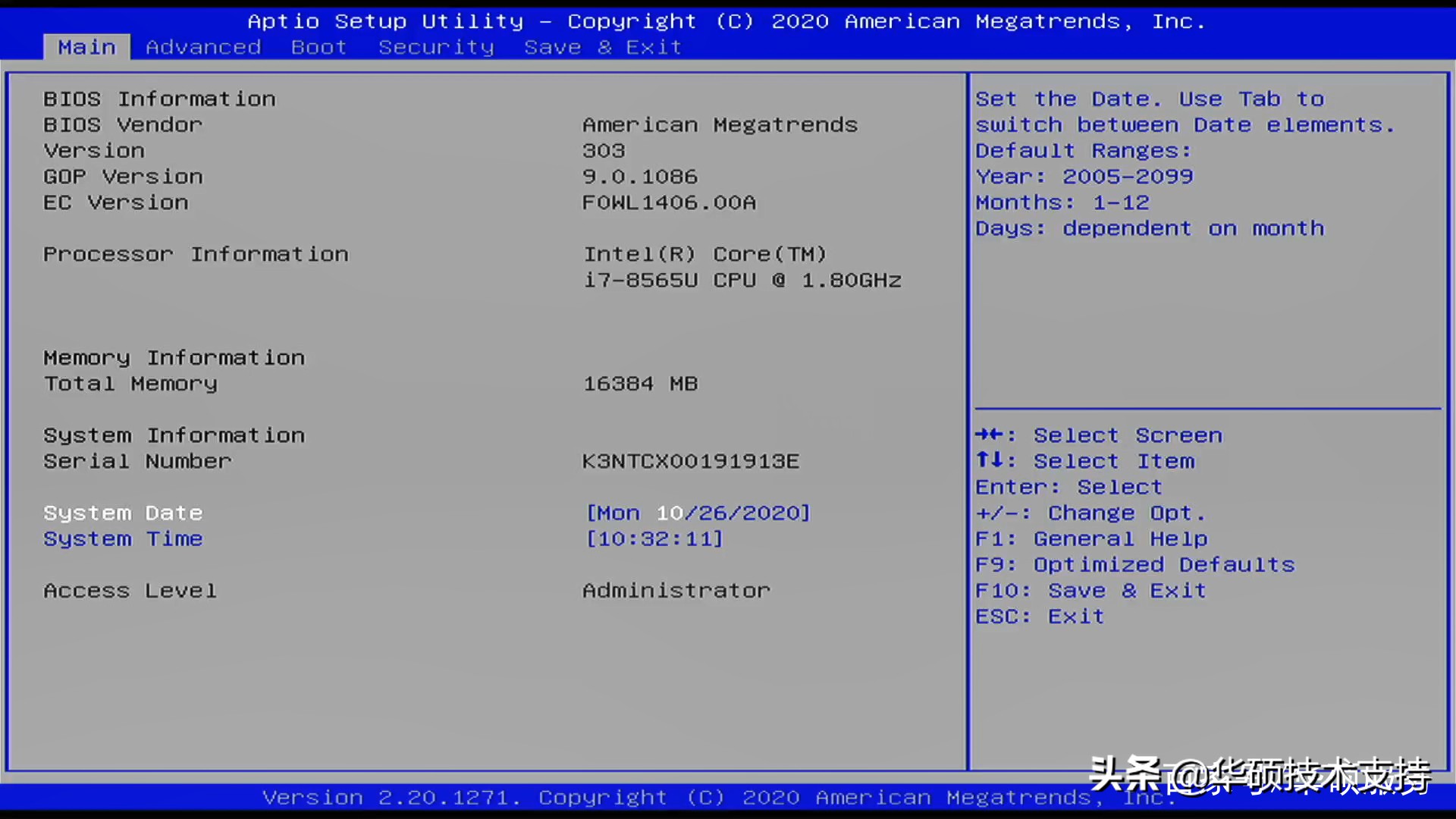Image resolution: width=1456 pixels, height=819 pixels.
Task: Select Total Memory information icon
Action: (129, 383)
